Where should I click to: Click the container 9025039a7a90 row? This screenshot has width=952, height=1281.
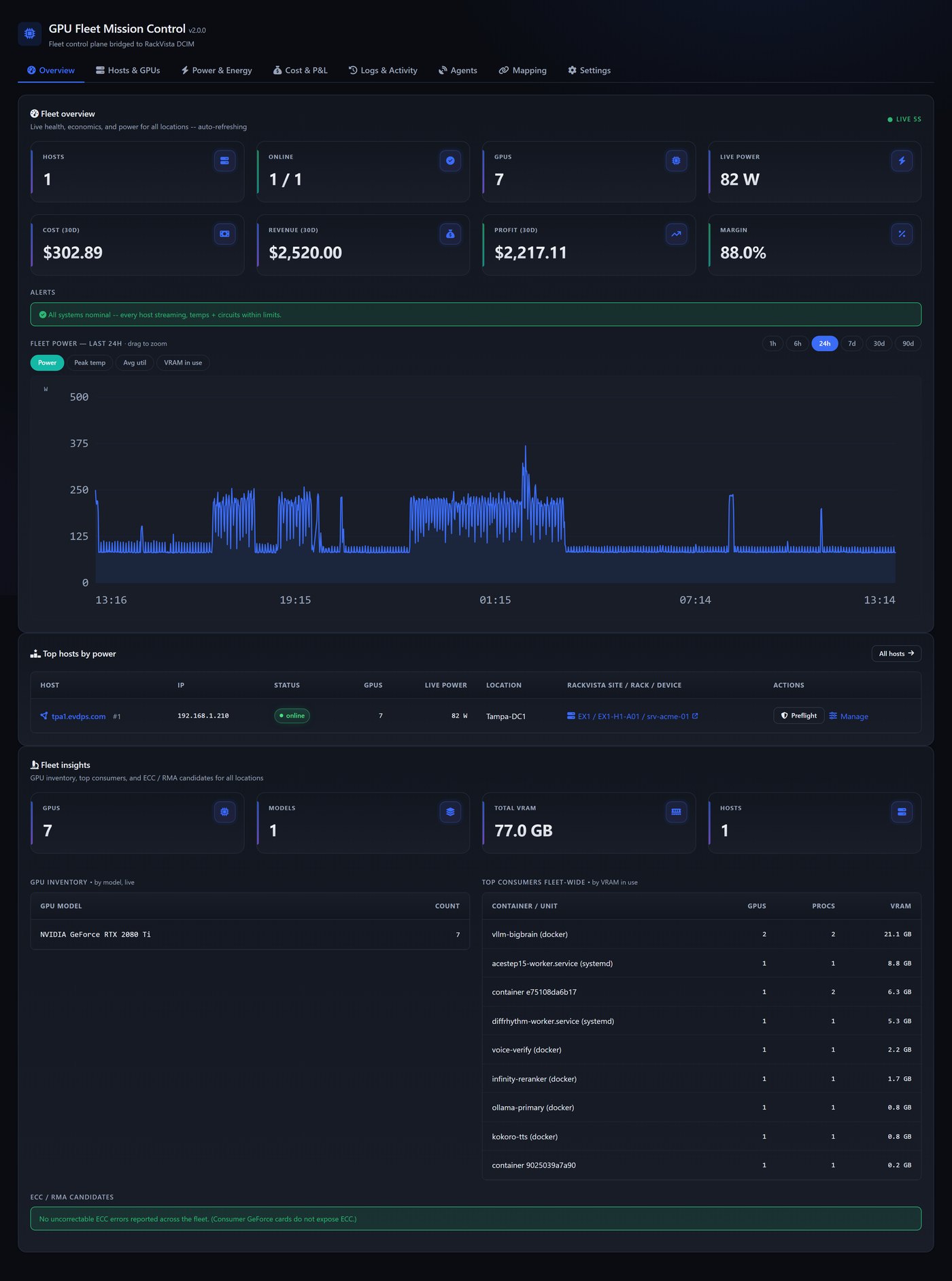[x=701, y=1165]
